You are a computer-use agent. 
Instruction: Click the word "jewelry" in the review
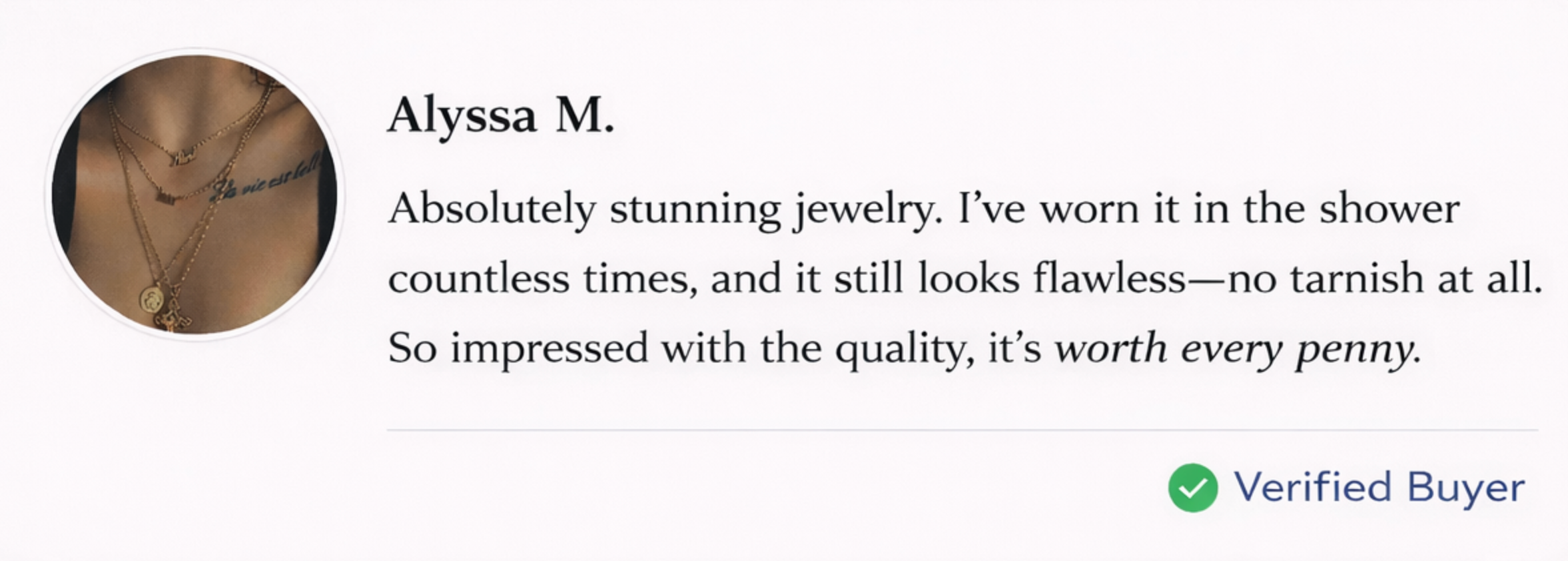[x=865, y=209]
